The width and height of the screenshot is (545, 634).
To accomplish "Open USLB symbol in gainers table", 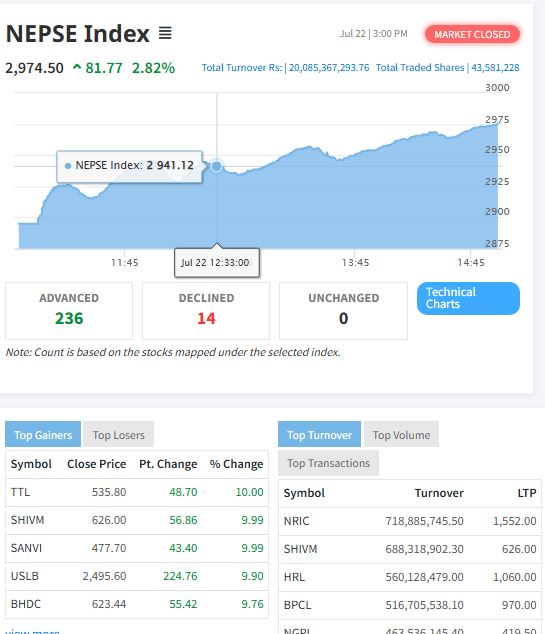I will [25, 576].
